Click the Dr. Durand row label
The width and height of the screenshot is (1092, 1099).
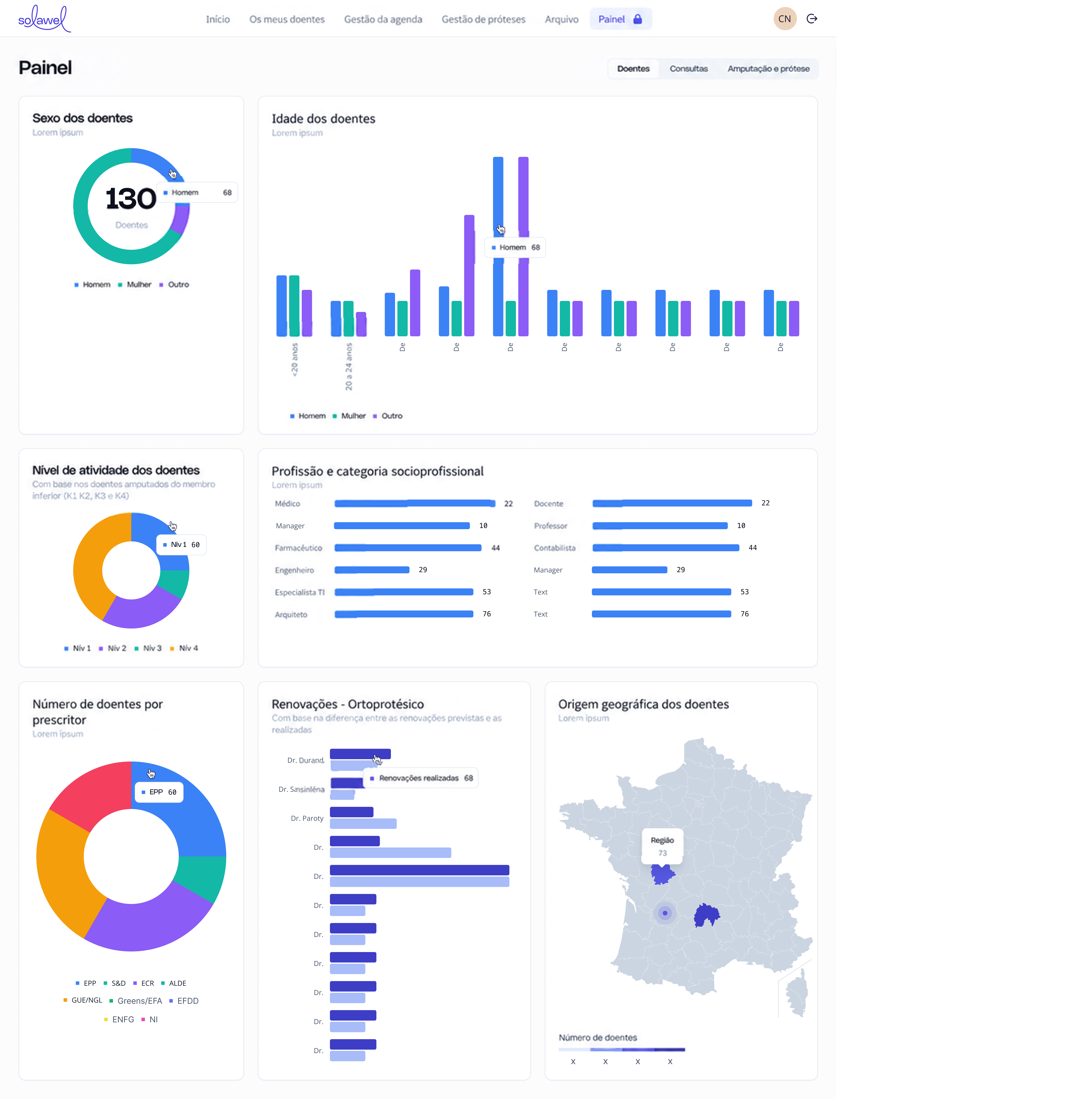(x=305, y=760)
